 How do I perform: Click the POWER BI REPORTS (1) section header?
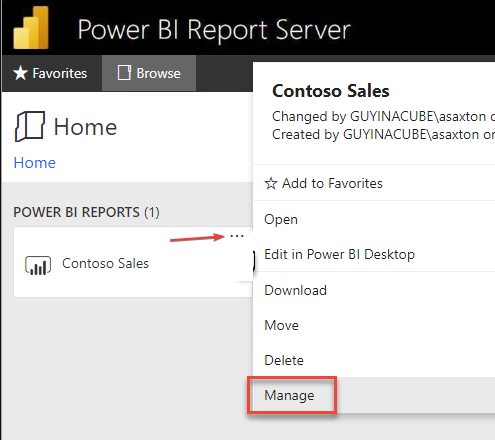(86, 212)
